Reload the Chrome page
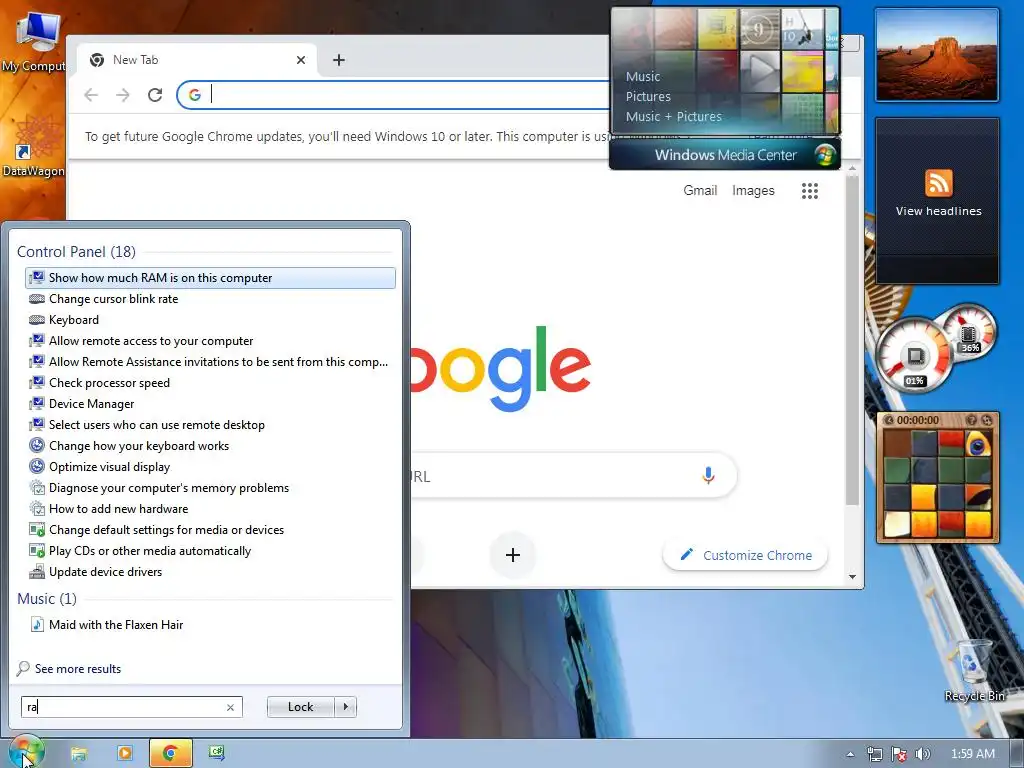The width and height of the screenshot is (1024, 768). click(155, 95)
